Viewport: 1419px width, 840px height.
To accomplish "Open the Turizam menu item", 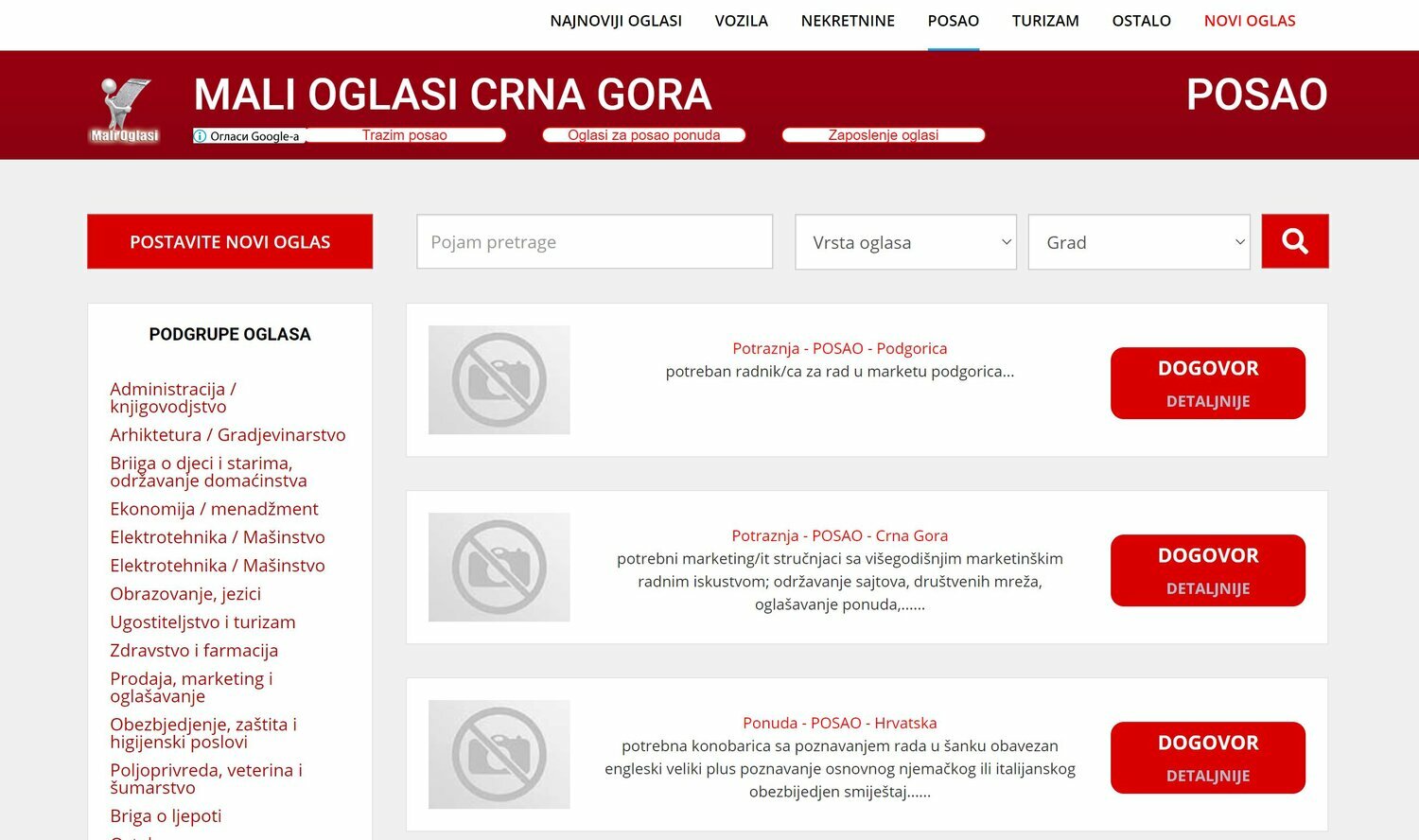I will point(1045,21).
